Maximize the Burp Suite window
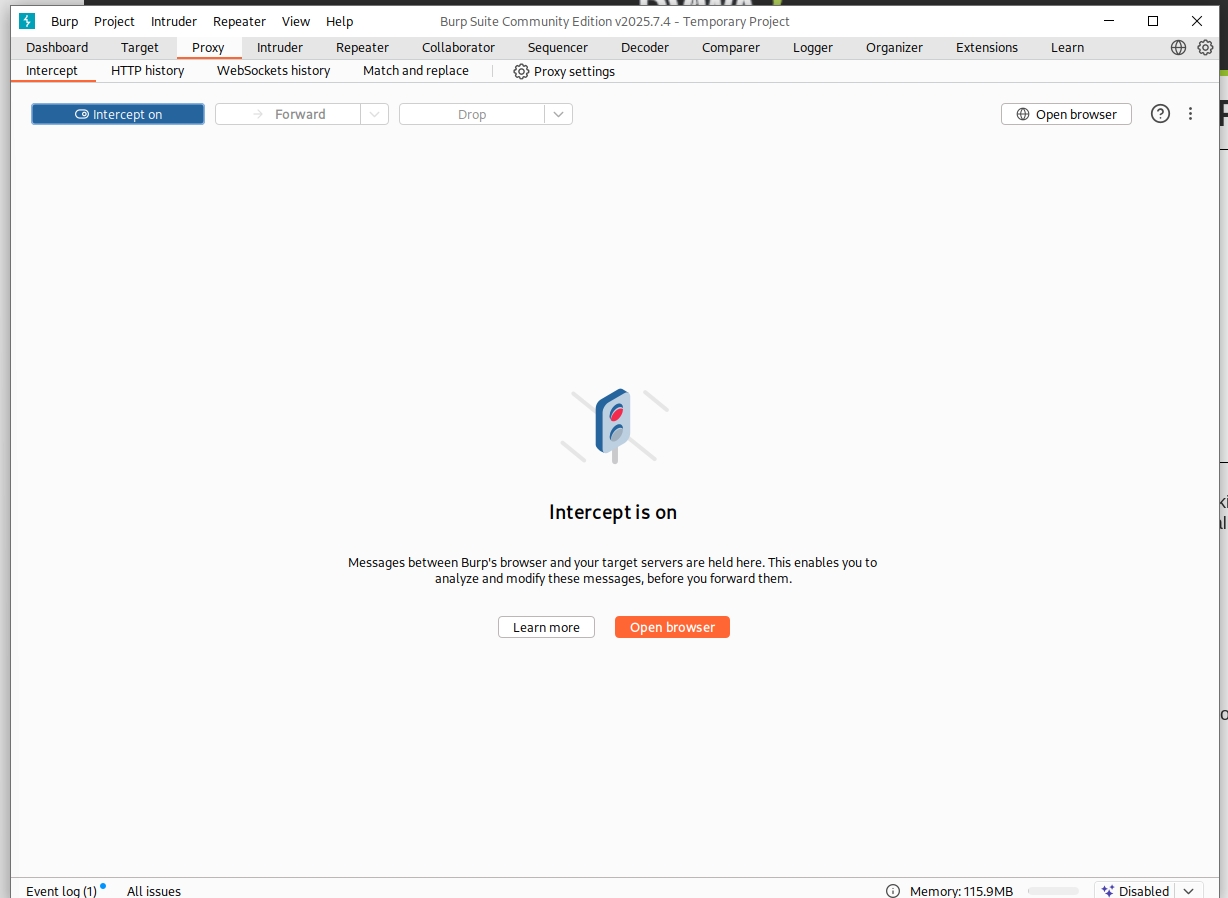 point(1153,21)
